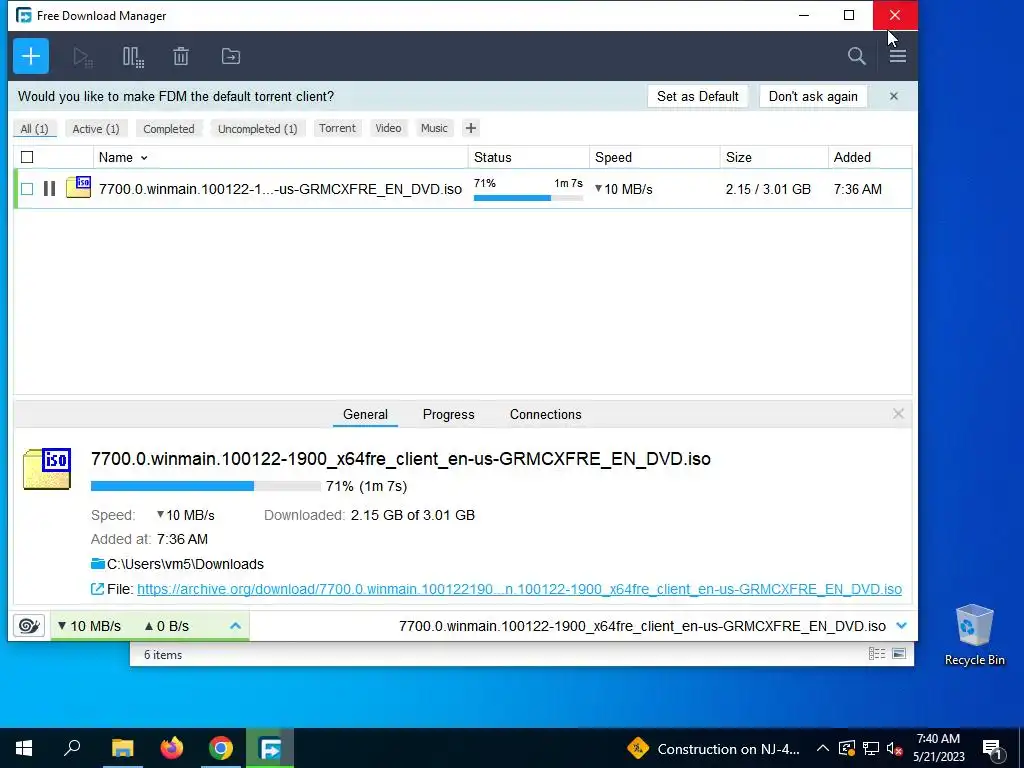Select the Video filter tab
1024x768 pixels.
point(388,128)
